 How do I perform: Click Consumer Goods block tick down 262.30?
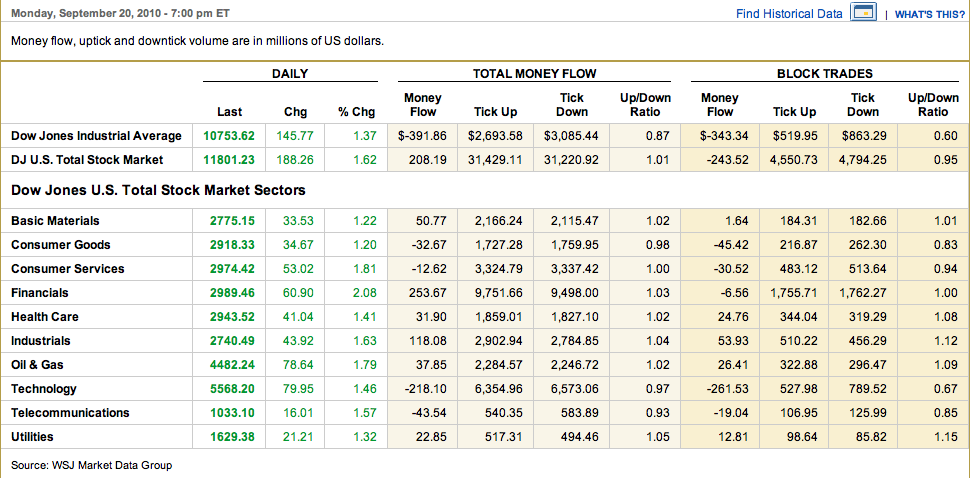coord(867,244)
